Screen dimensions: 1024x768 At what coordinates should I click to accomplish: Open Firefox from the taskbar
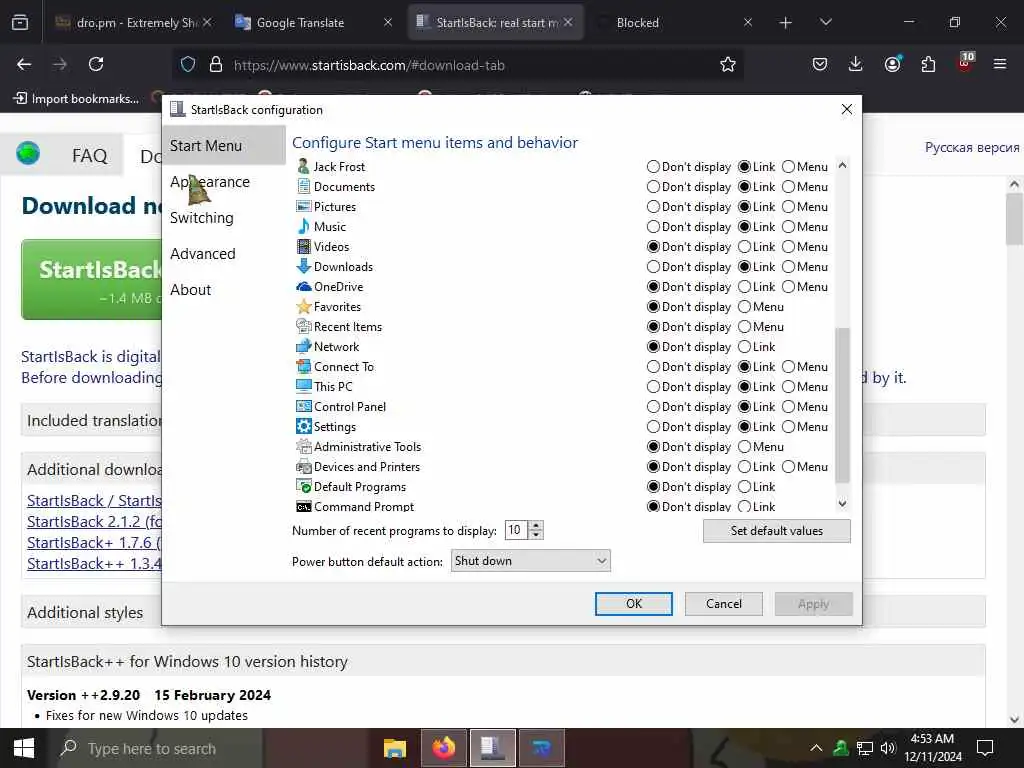444,748
